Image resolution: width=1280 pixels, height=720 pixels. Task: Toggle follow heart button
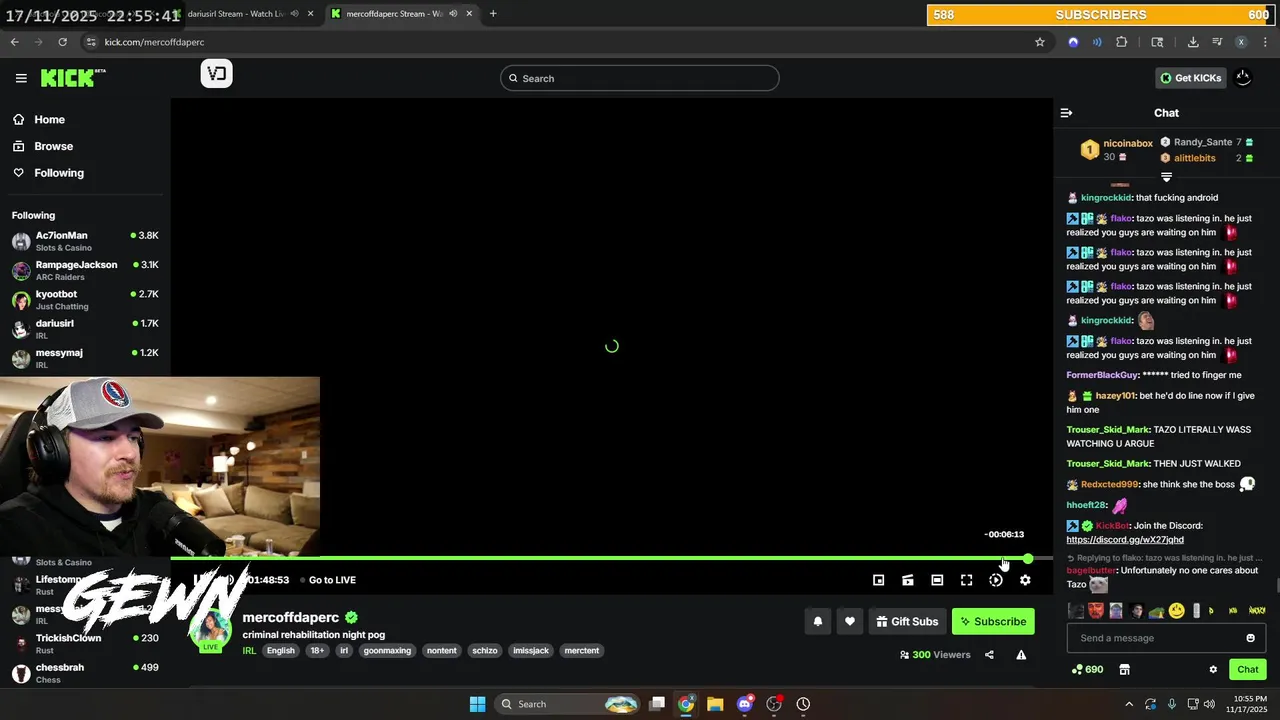[849, 621]
